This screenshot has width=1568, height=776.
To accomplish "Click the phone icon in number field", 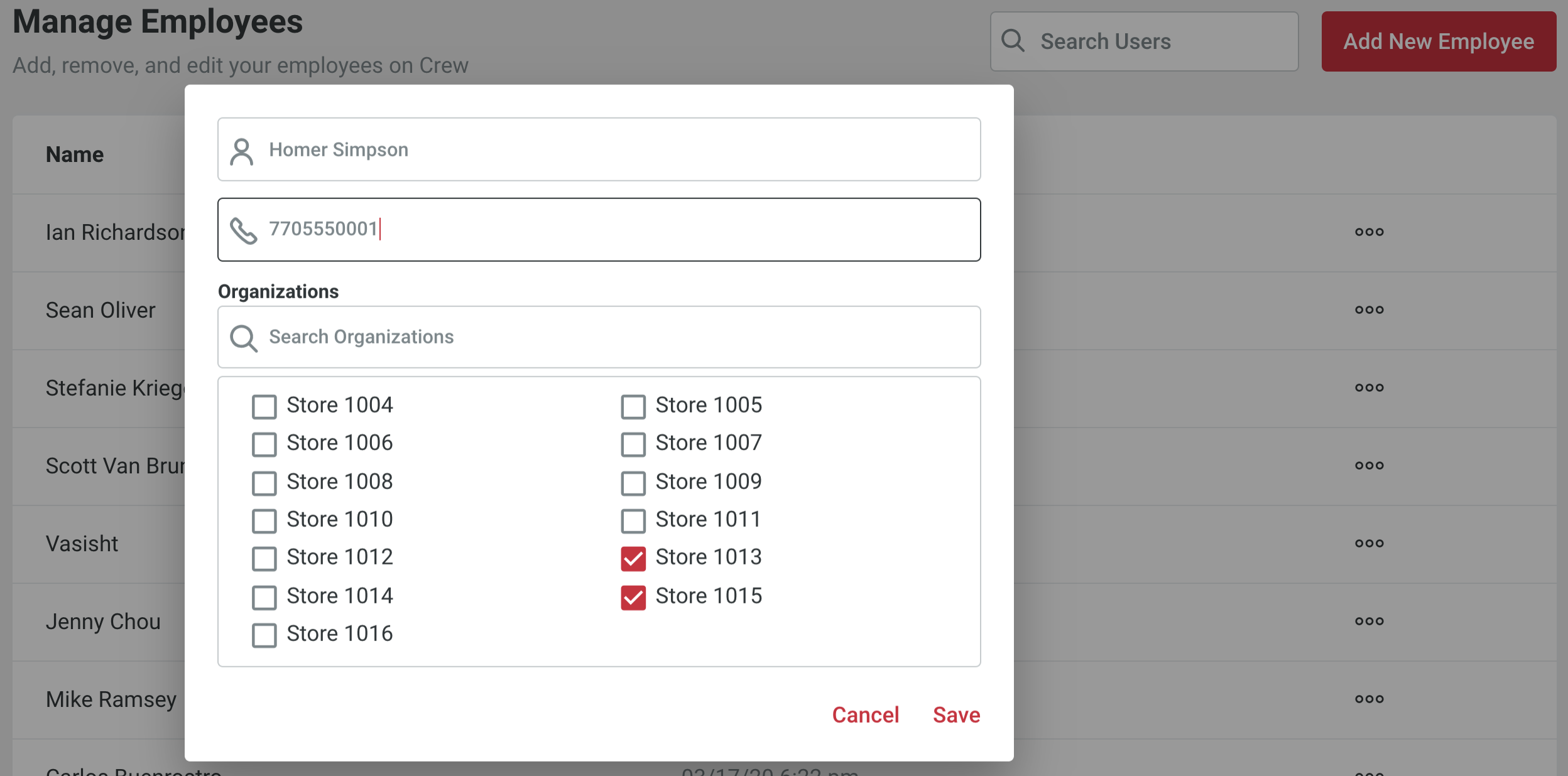I will 243,230.
